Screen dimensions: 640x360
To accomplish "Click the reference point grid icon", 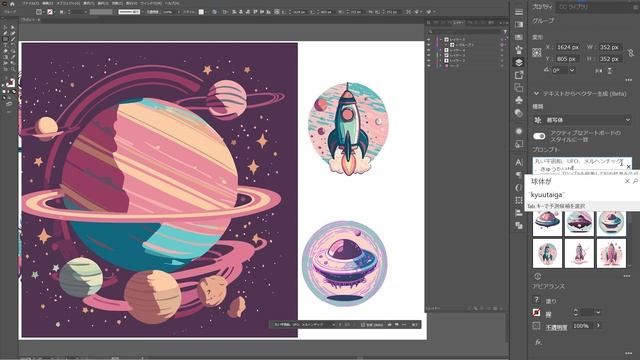I will coord(537,52).
